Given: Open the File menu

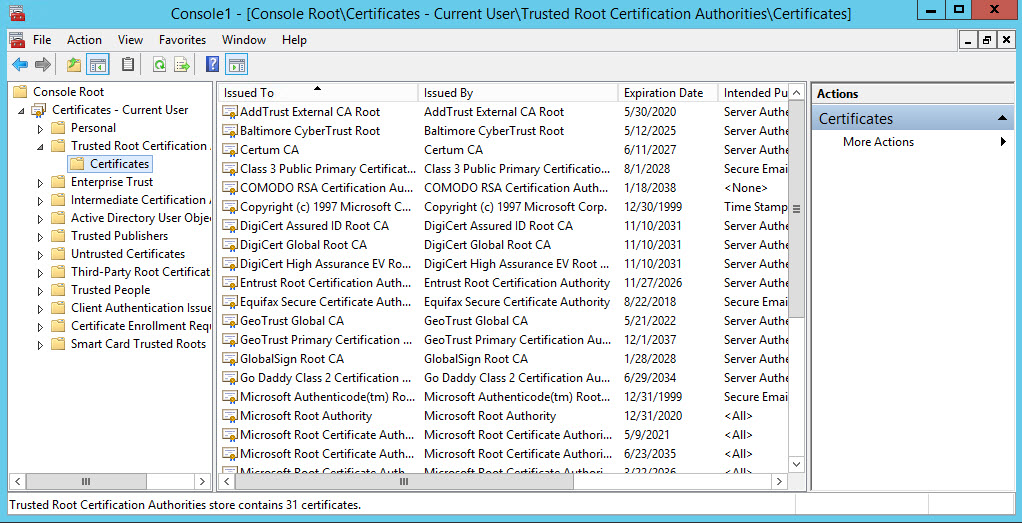Looking at the screenshot, I should pyautogui.click(x=42, y=40).
